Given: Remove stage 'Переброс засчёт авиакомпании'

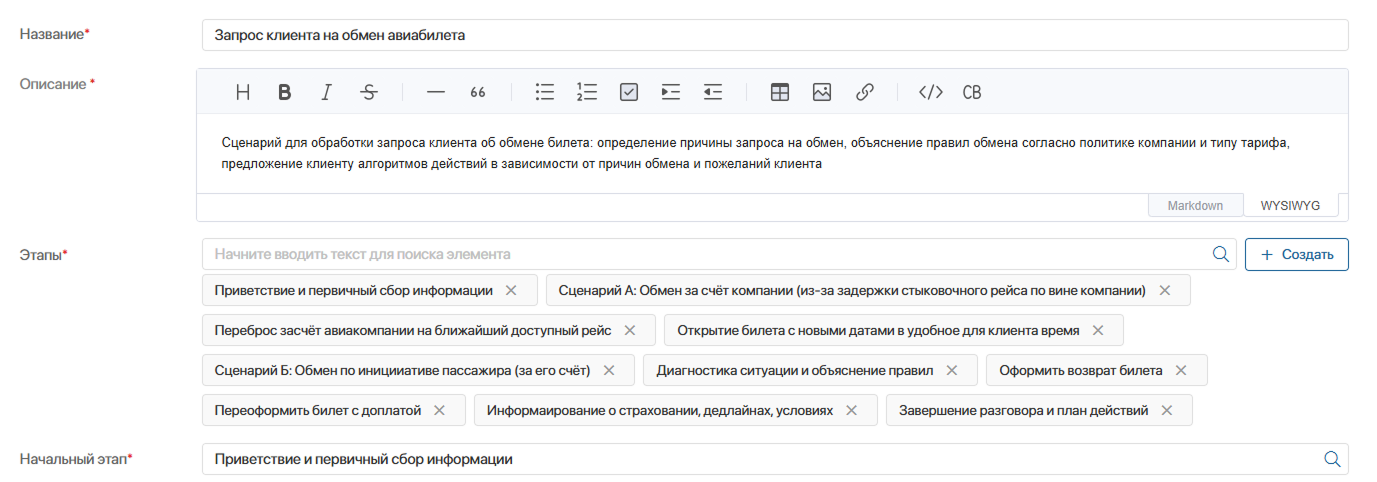Looking at the screenshot, I should [630, 330].
